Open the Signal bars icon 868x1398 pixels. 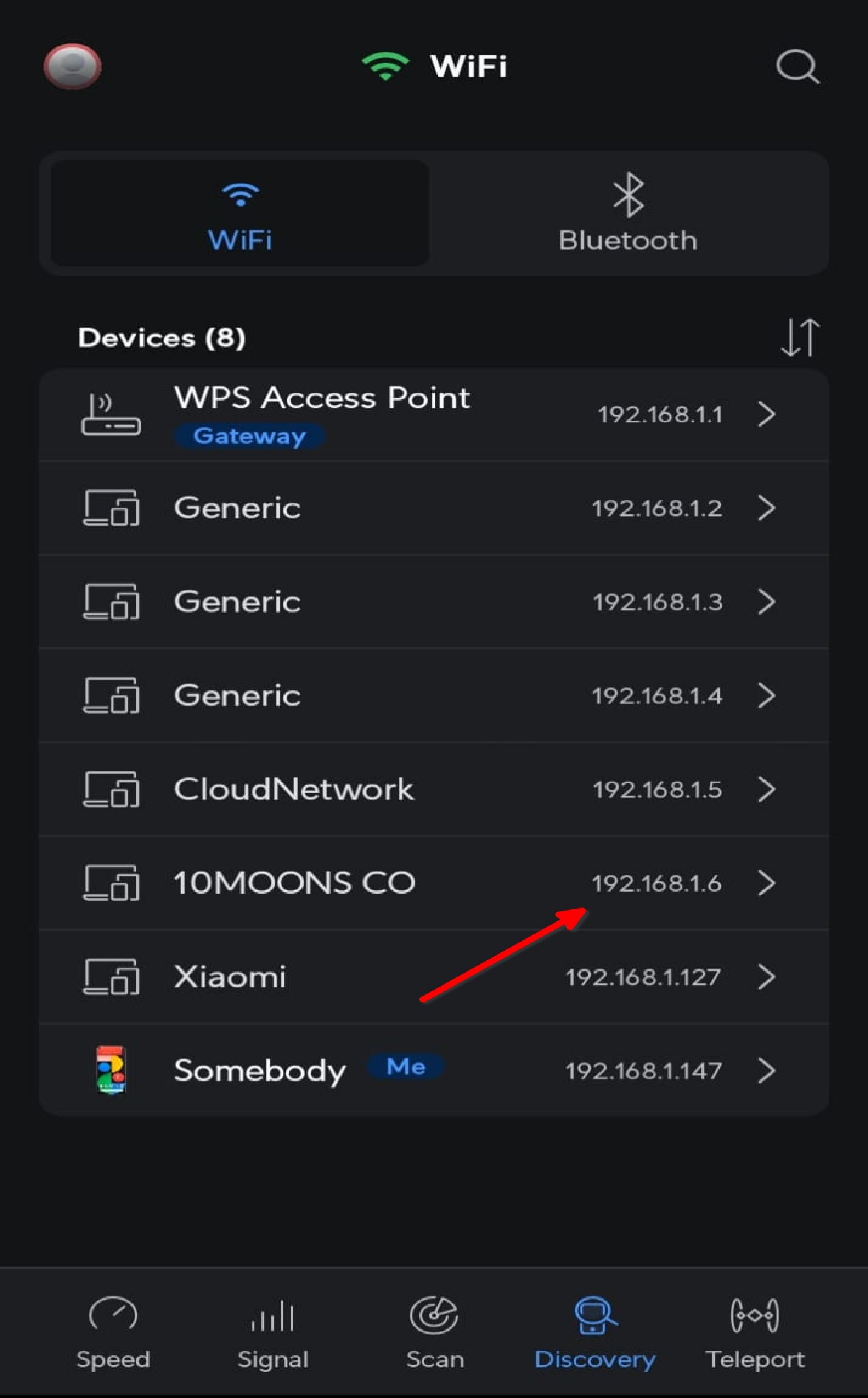tap(273, 1316)
